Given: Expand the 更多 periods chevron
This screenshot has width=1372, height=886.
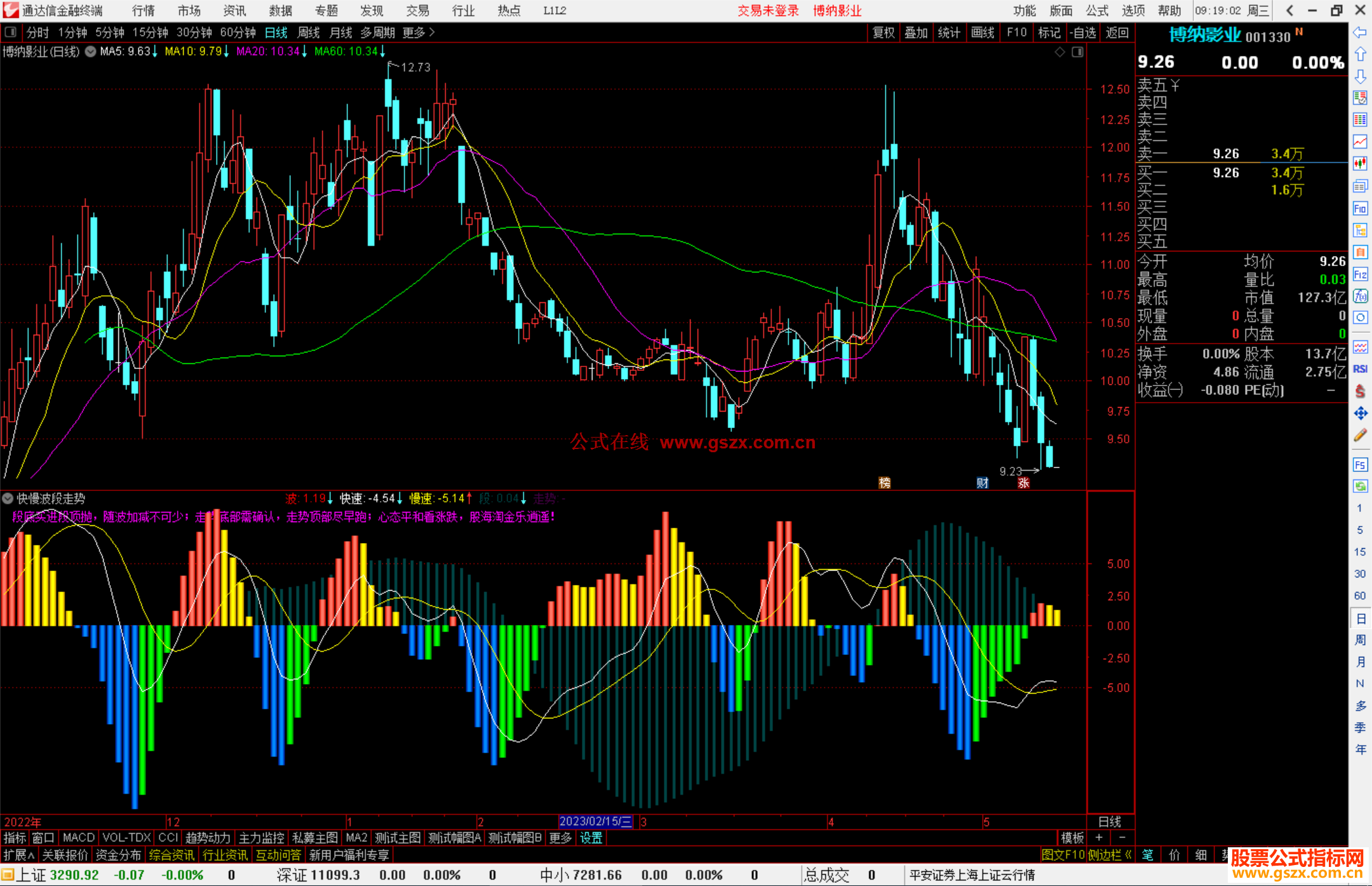Looking at the screenshot, I should [433, 32].
